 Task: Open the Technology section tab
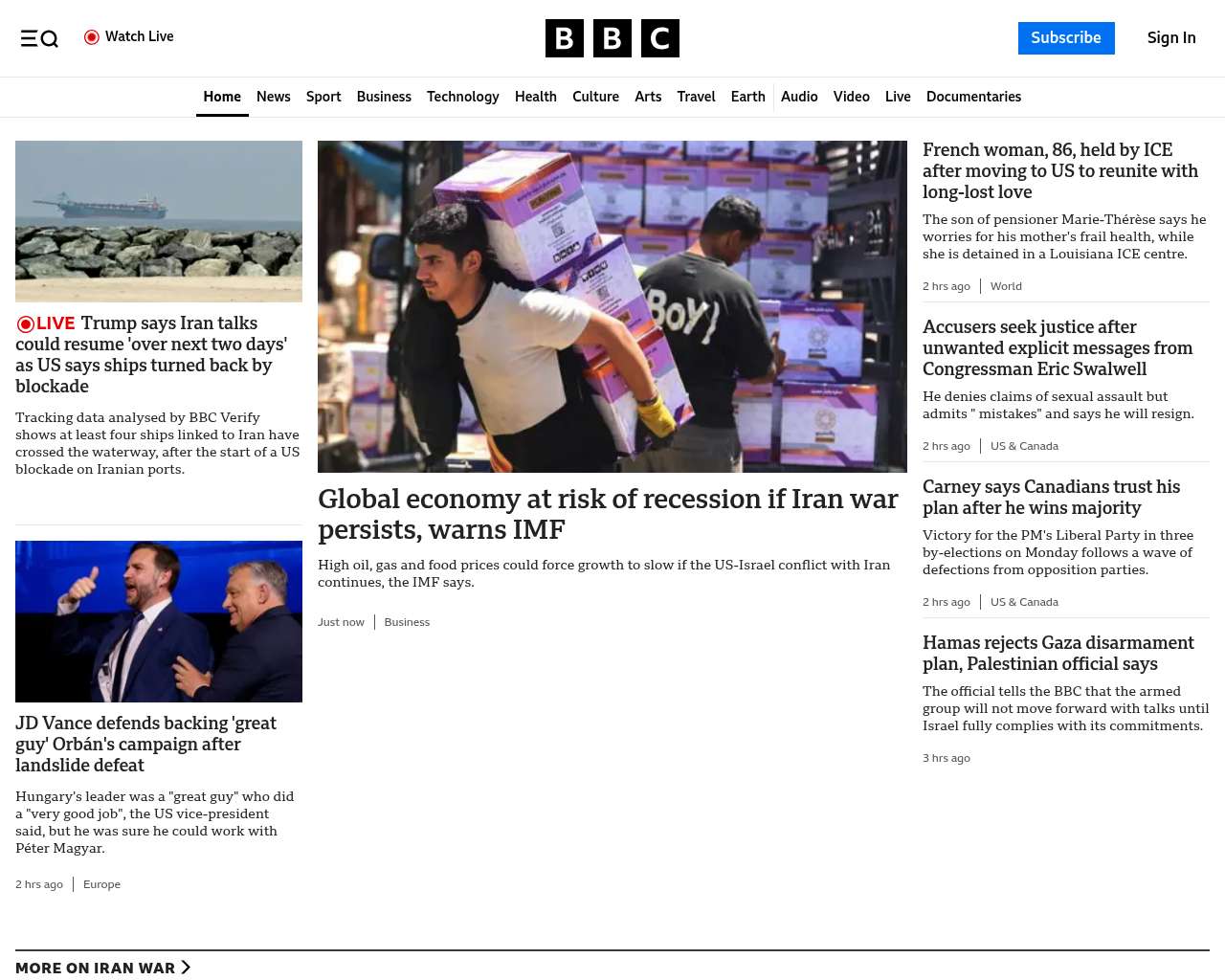click(x=462, y=97)
